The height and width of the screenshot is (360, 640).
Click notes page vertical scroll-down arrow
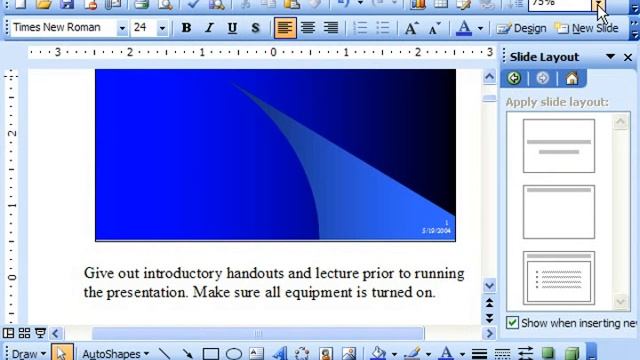(489, 286)
